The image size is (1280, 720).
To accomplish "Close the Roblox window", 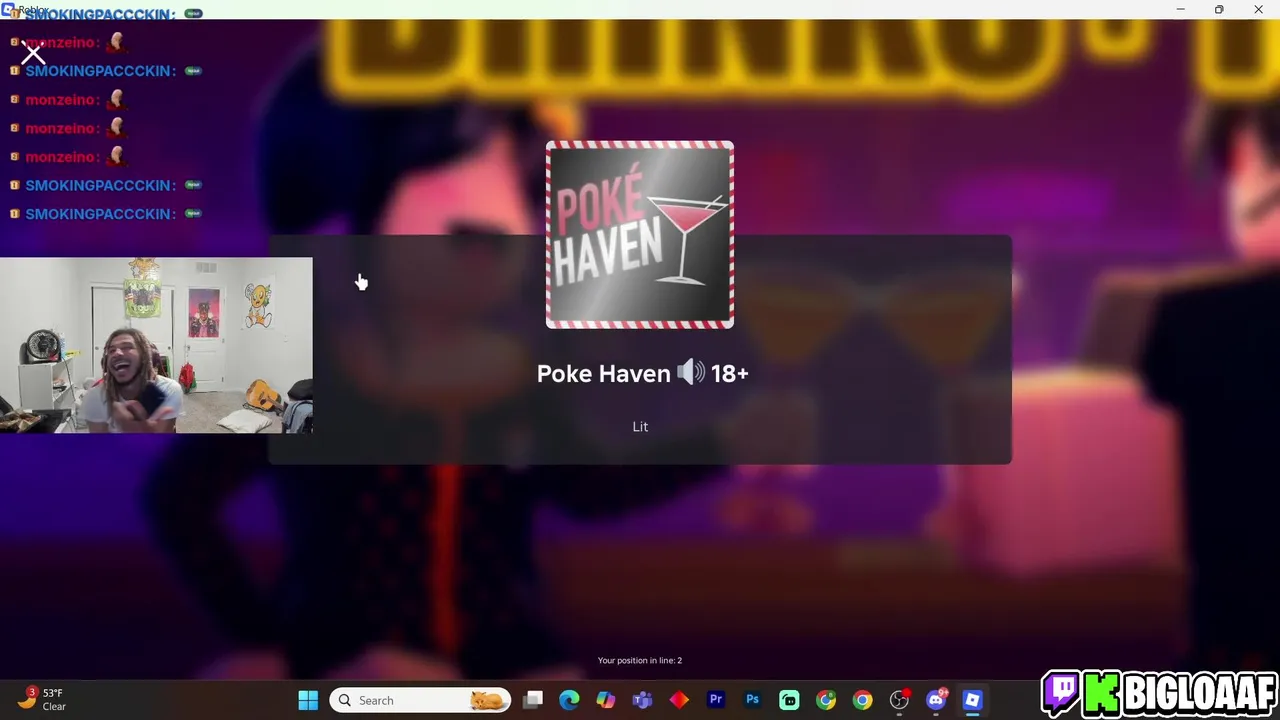I will 1258,9.
